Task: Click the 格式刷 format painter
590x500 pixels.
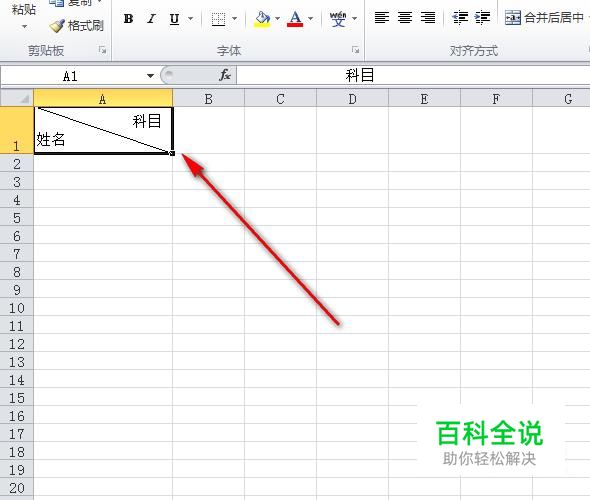Action: (77, 26)
